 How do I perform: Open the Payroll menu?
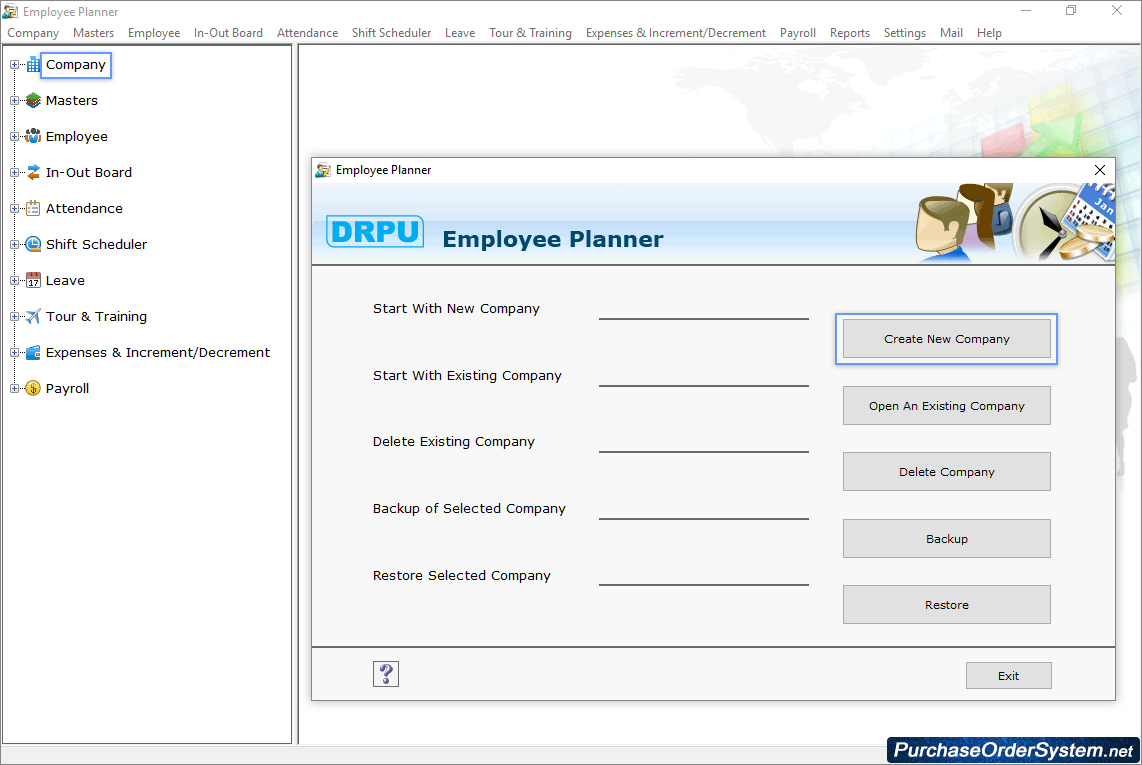tap(798, 33)
